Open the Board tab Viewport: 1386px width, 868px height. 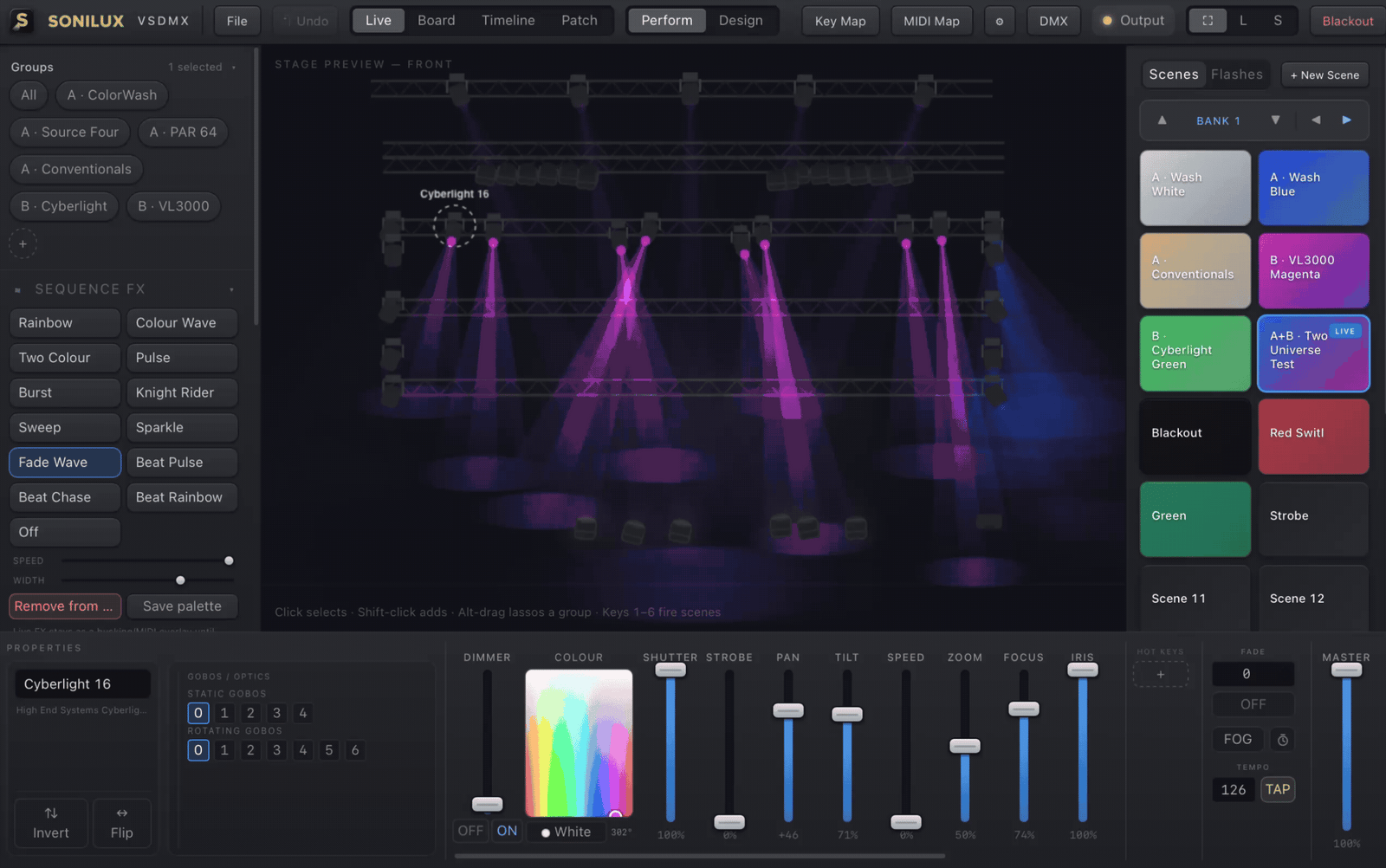coord(437,21)
